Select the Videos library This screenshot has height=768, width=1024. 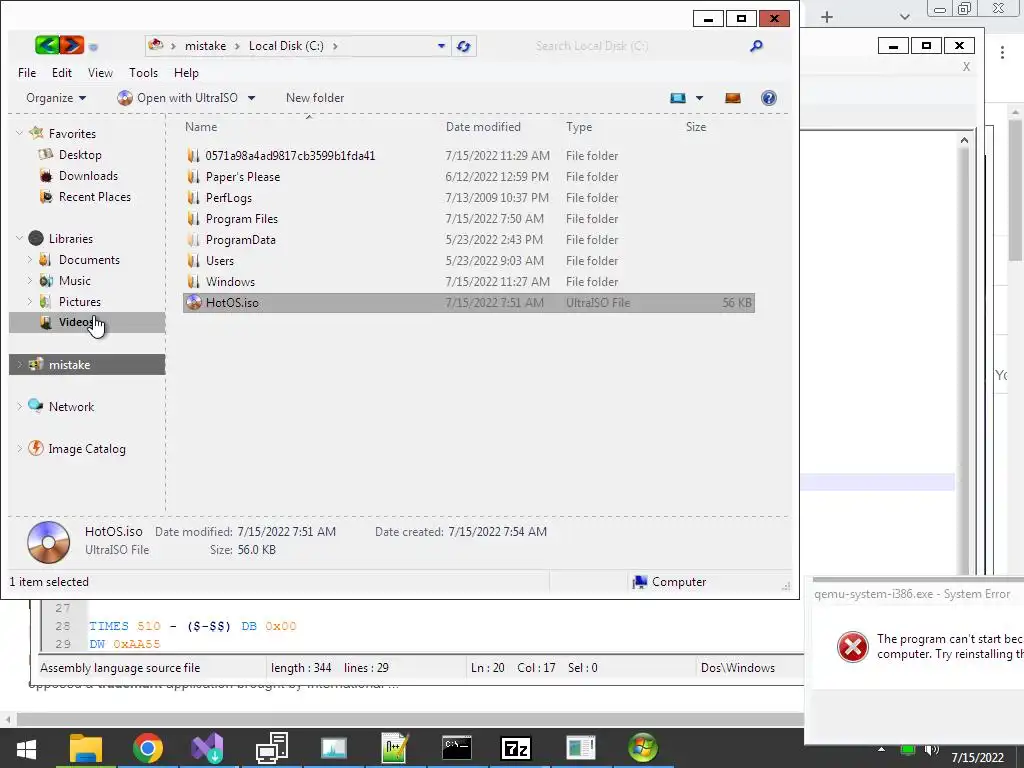[87, 322]
